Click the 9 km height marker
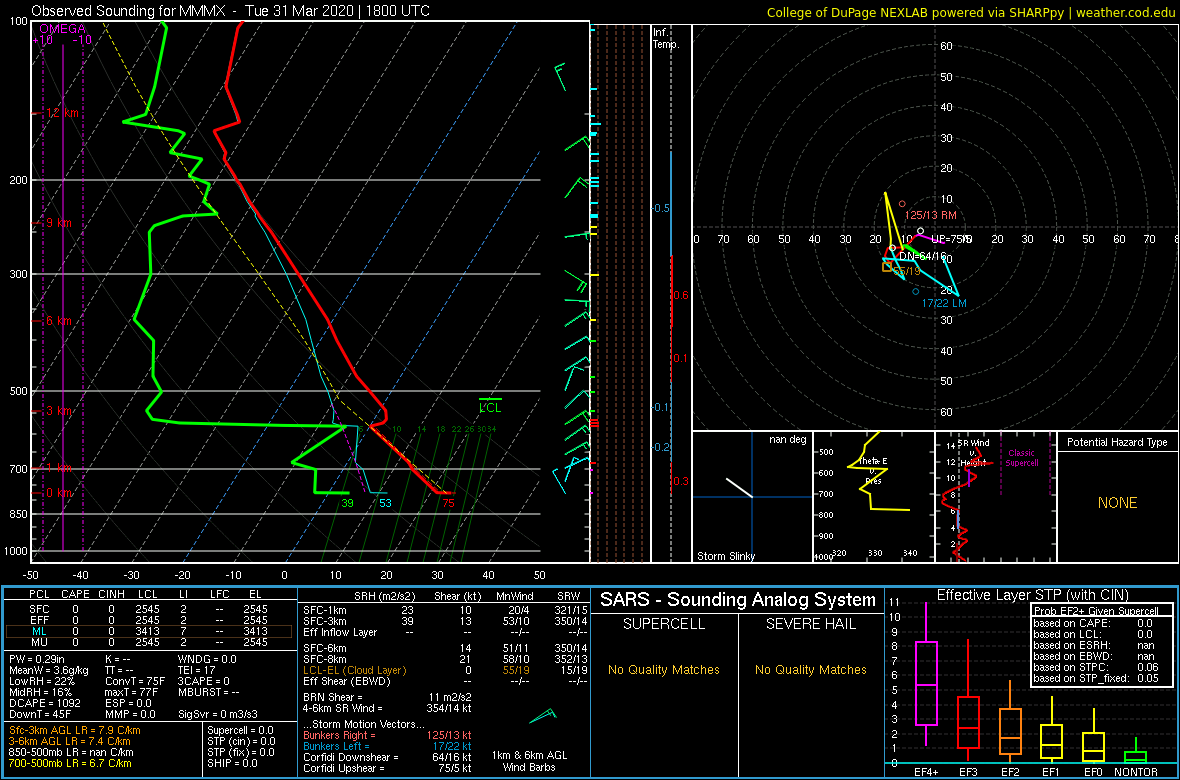 (58, 223)
